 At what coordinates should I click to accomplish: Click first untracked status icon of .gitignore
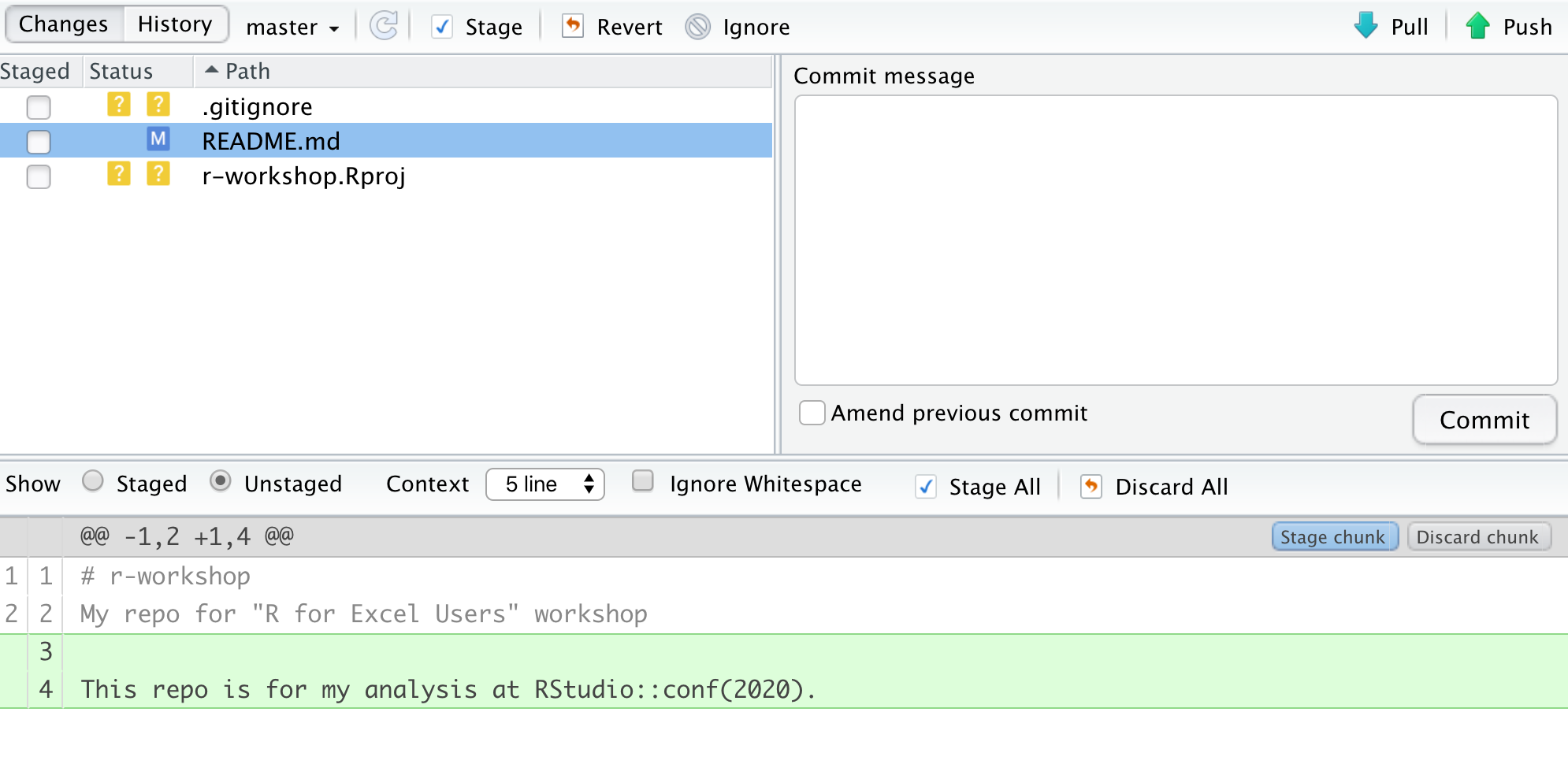pyautogui.click(x=119, y=104)
